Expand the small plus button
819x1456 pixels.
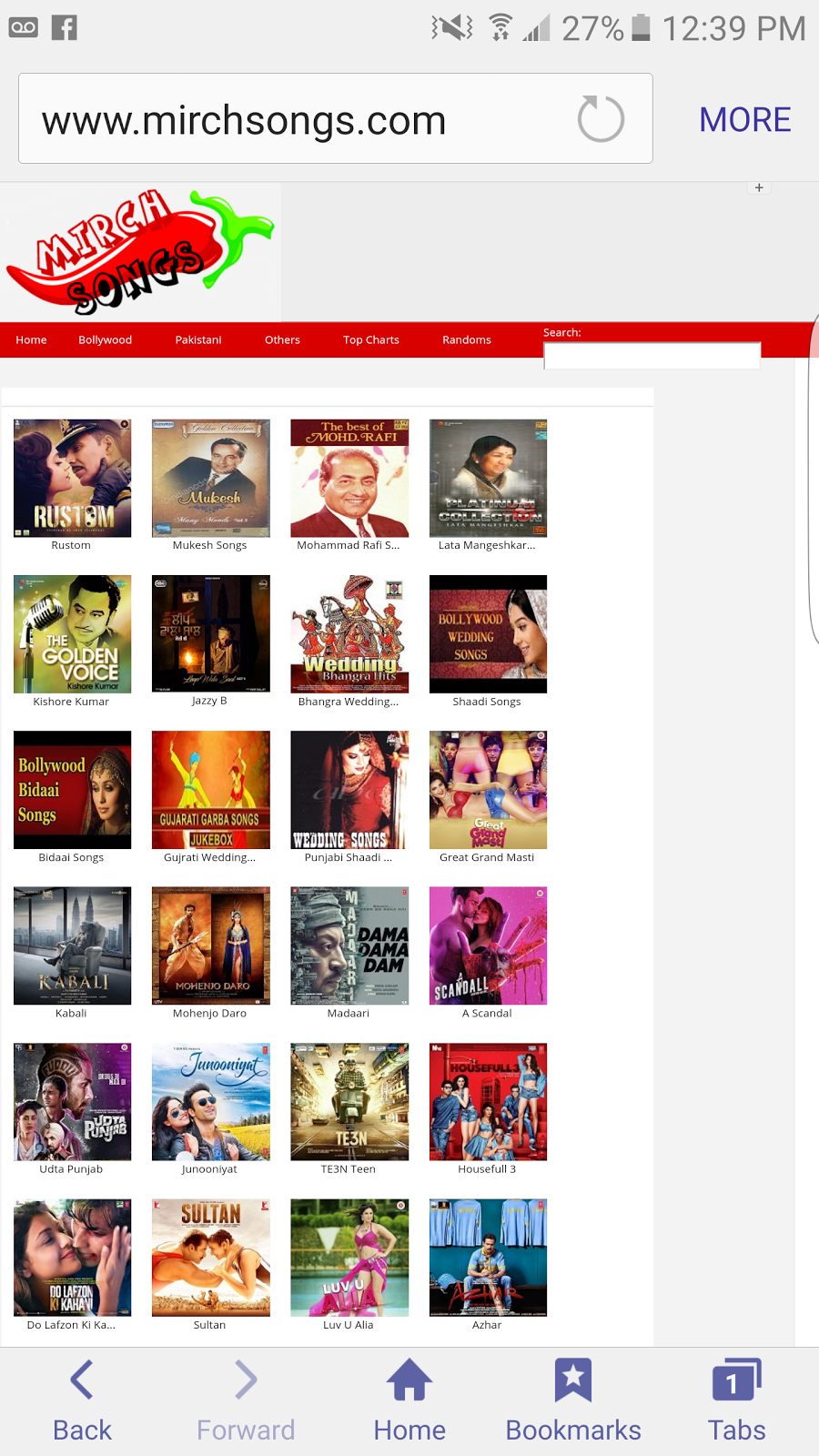click(759, 187)
